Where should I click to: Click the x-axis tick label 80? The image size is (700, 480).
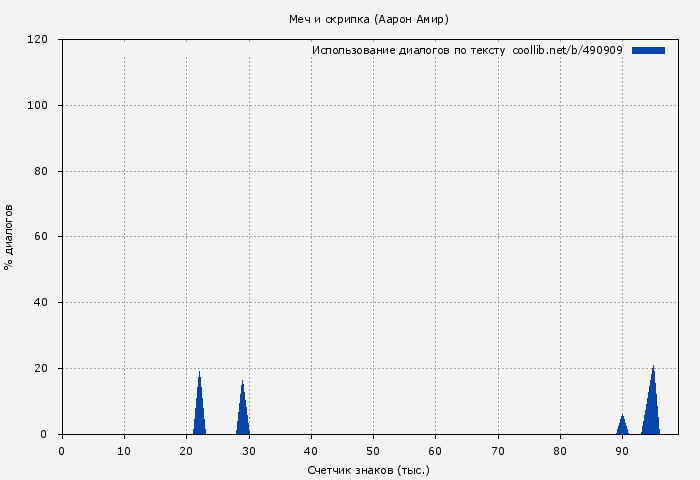[560, 451]
